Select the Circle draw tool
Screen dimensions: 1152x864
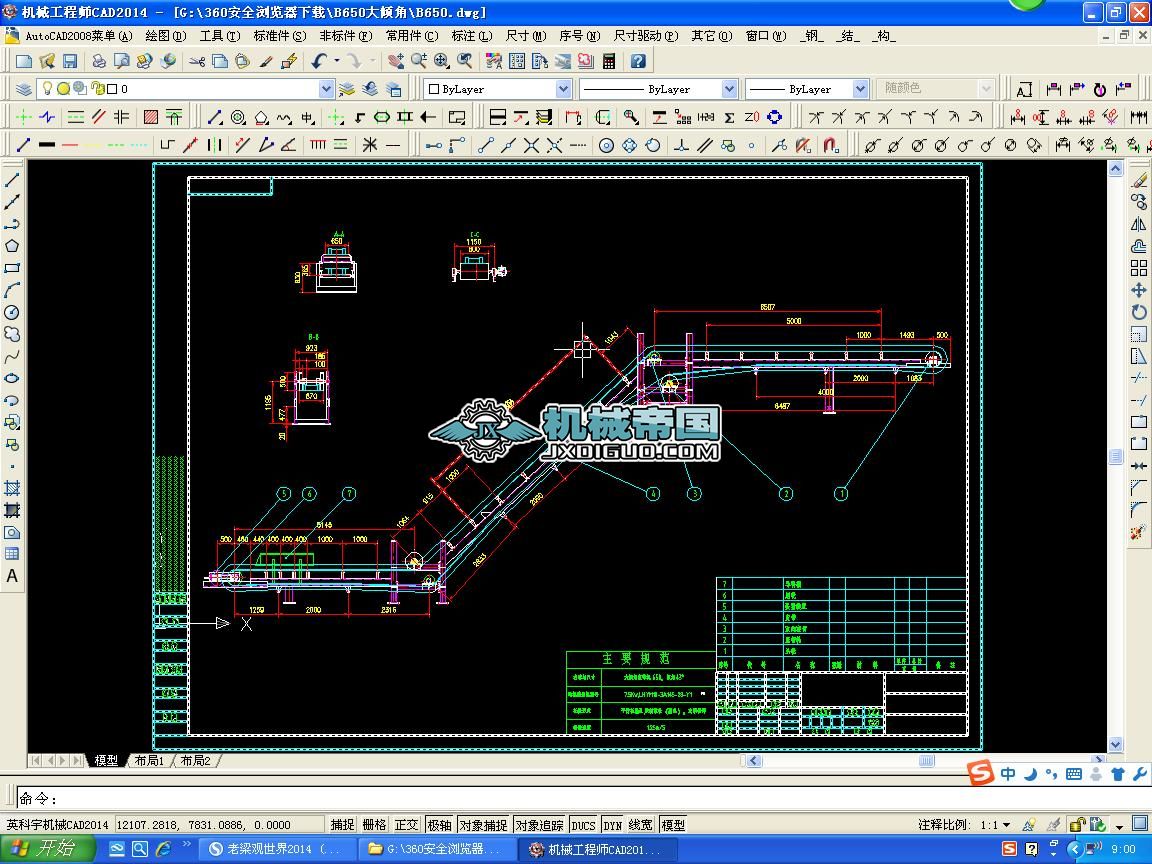[x=12, y=312]
